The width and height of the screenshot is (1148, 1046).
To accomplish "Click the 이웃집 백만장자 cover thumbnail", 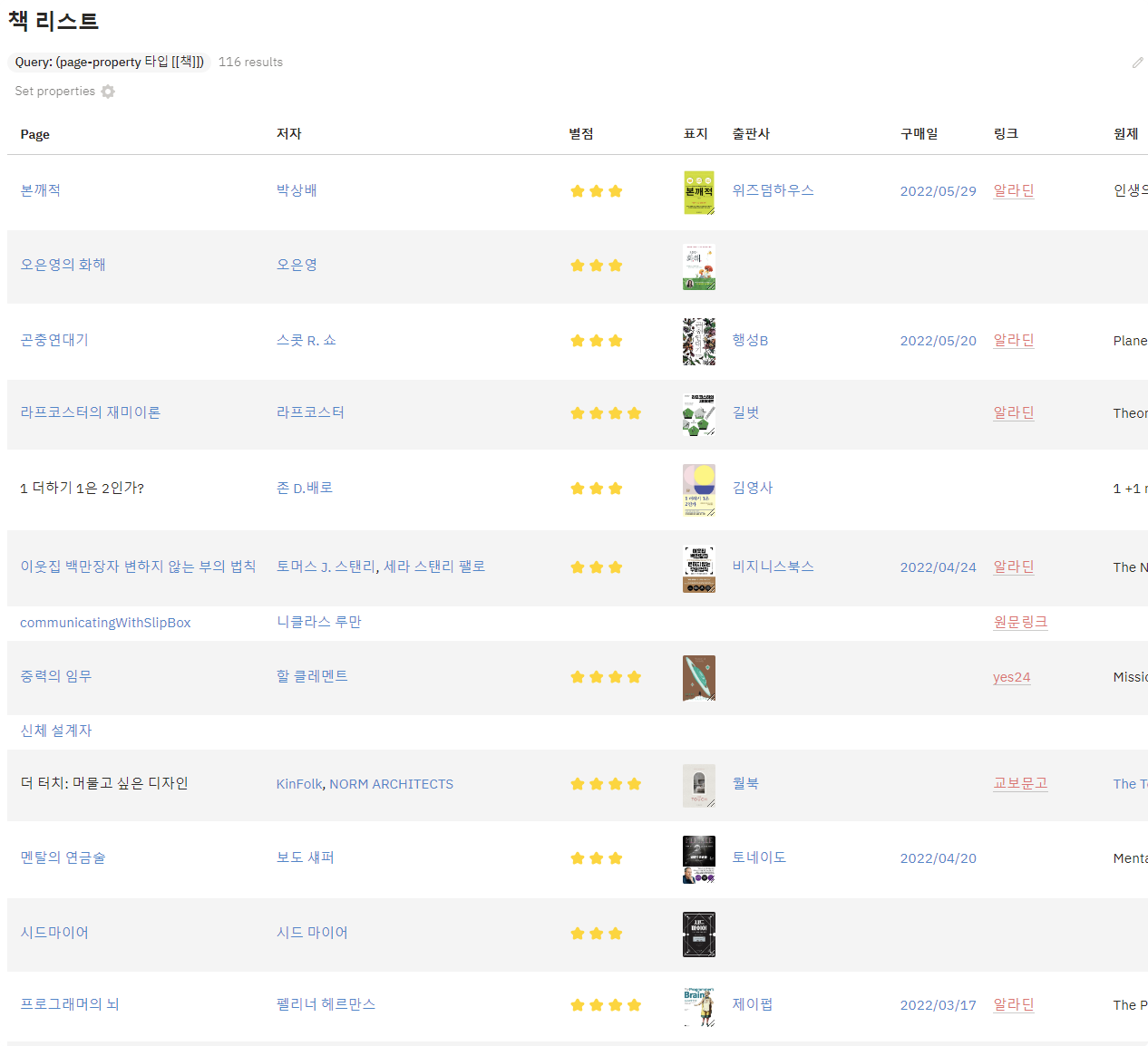I will (x=699, y=569).
